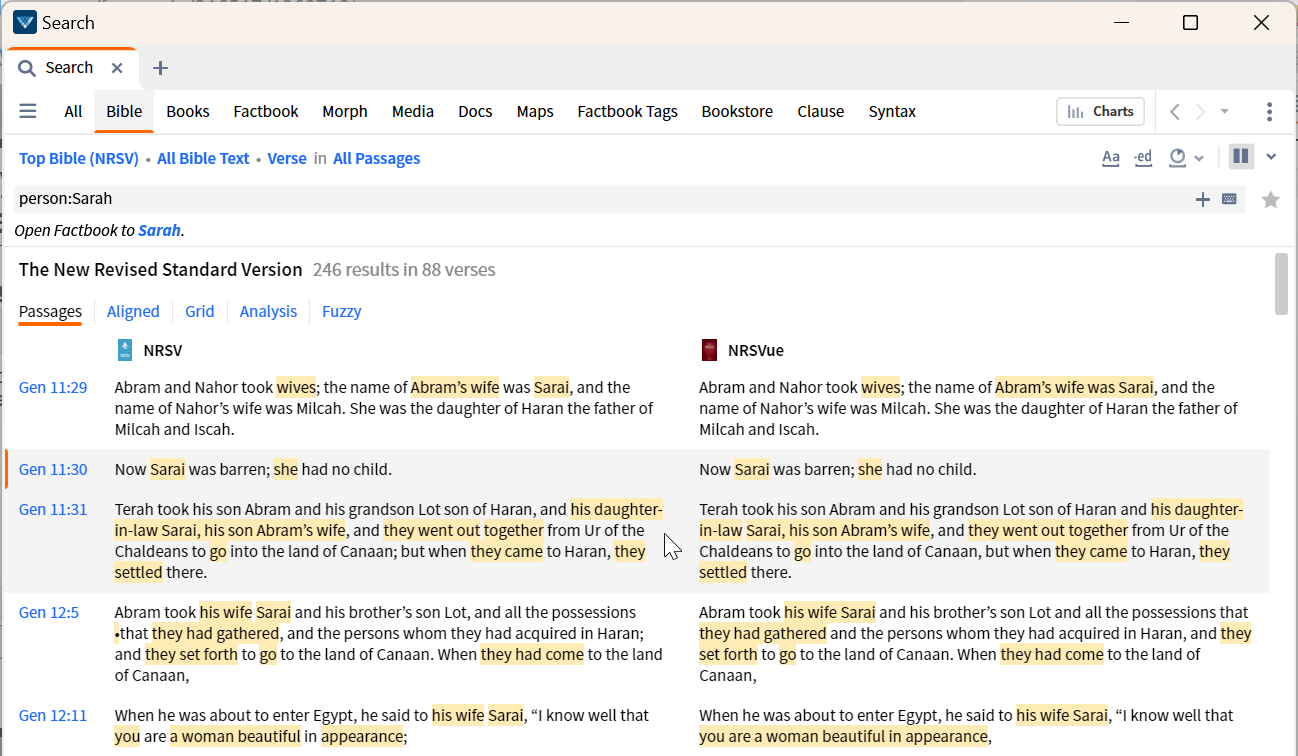Open Factbook search type
The height and width of the screenshot is (756, 1298).
(266, 111)
